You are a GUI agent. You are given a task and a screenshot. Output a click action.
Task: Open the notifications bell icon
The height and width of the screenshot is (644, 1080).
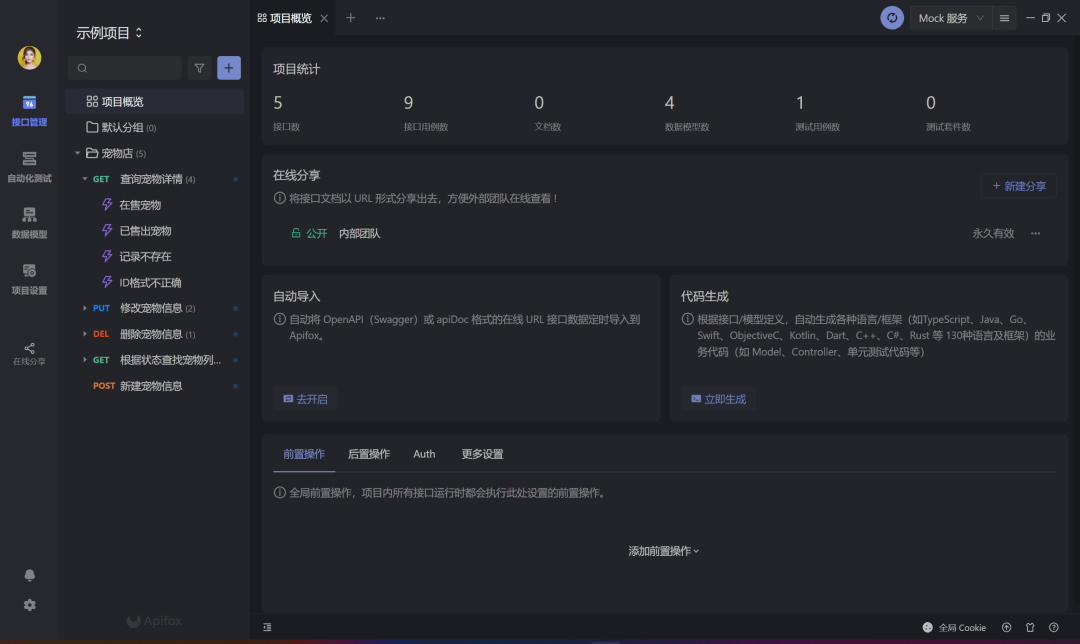tap(30, 575)
